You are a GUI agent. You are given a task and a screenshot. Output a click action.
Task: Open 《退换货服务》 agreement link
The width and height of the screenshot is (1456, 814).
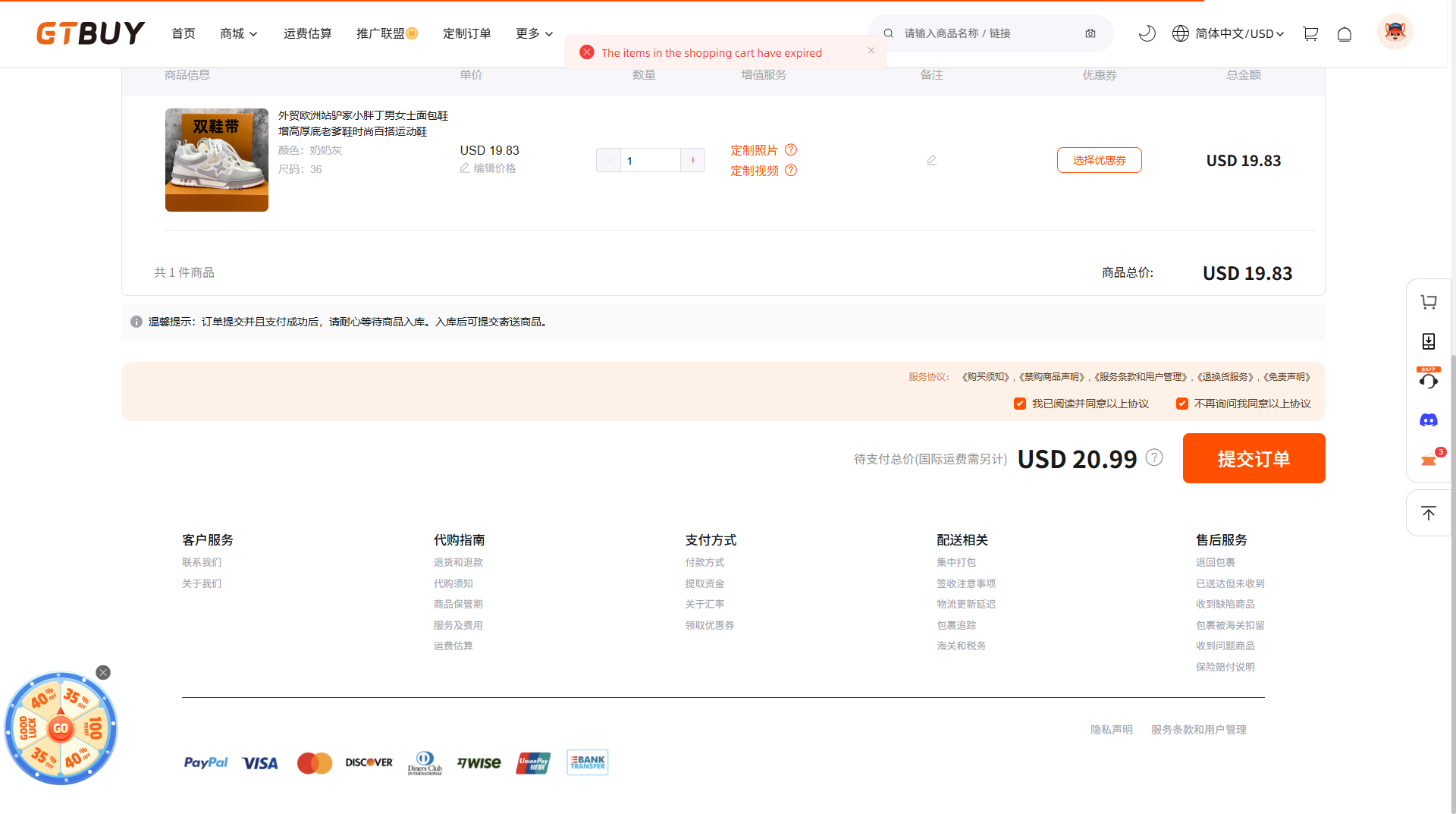(1225, 377)
